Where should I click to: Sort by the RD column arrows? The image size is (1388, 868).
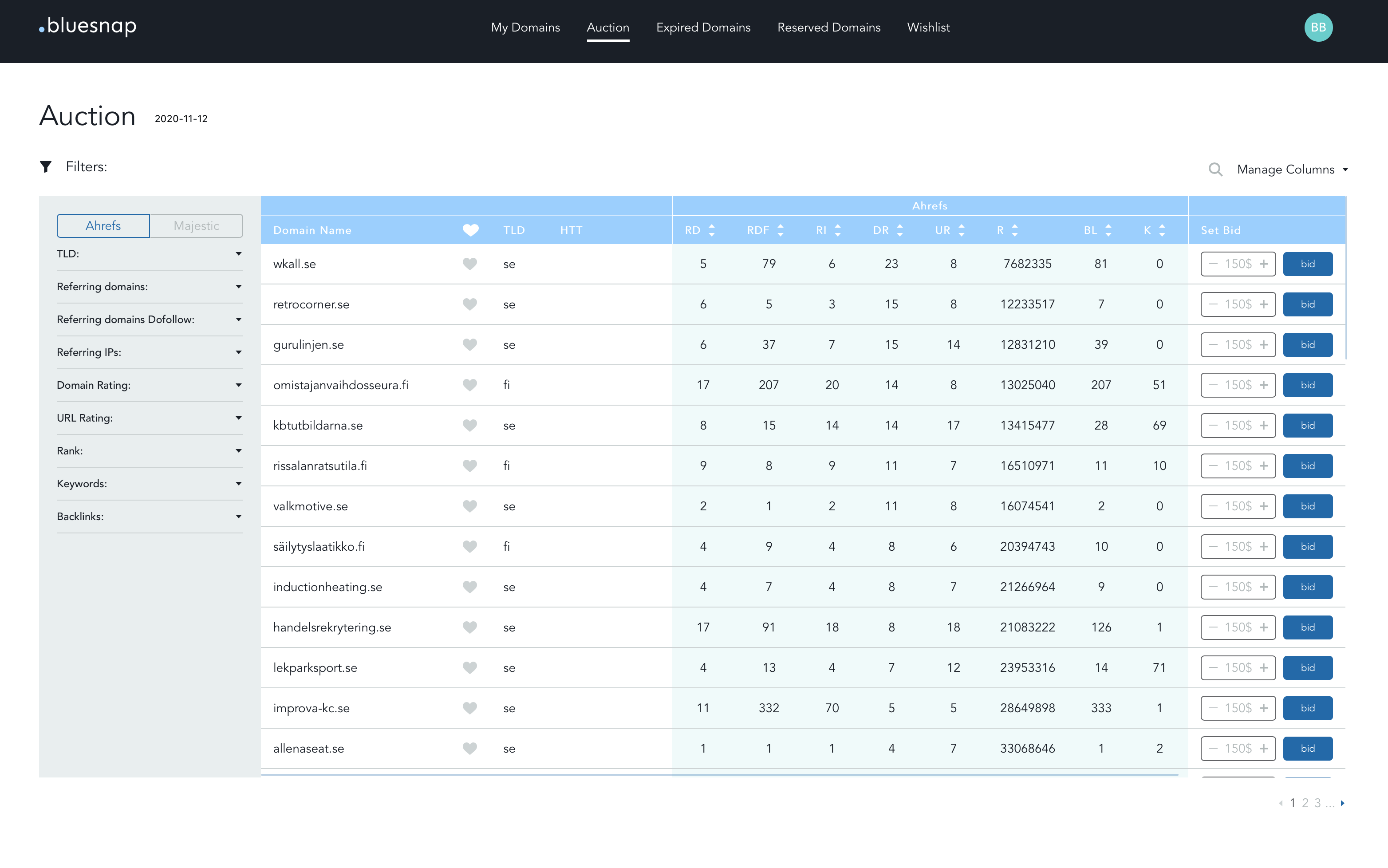pos(712,230)
